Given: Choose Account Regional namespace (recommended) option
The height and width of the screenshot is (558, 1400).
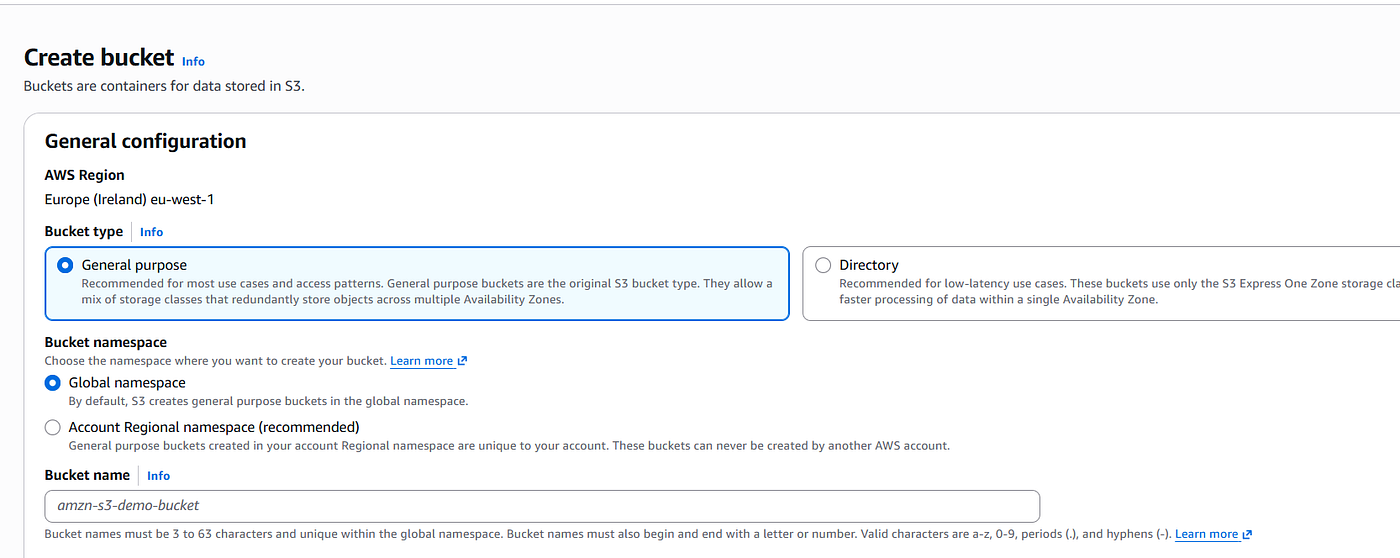Looking at the screenshot, I should pyautogui.click(x=53, y=427).
